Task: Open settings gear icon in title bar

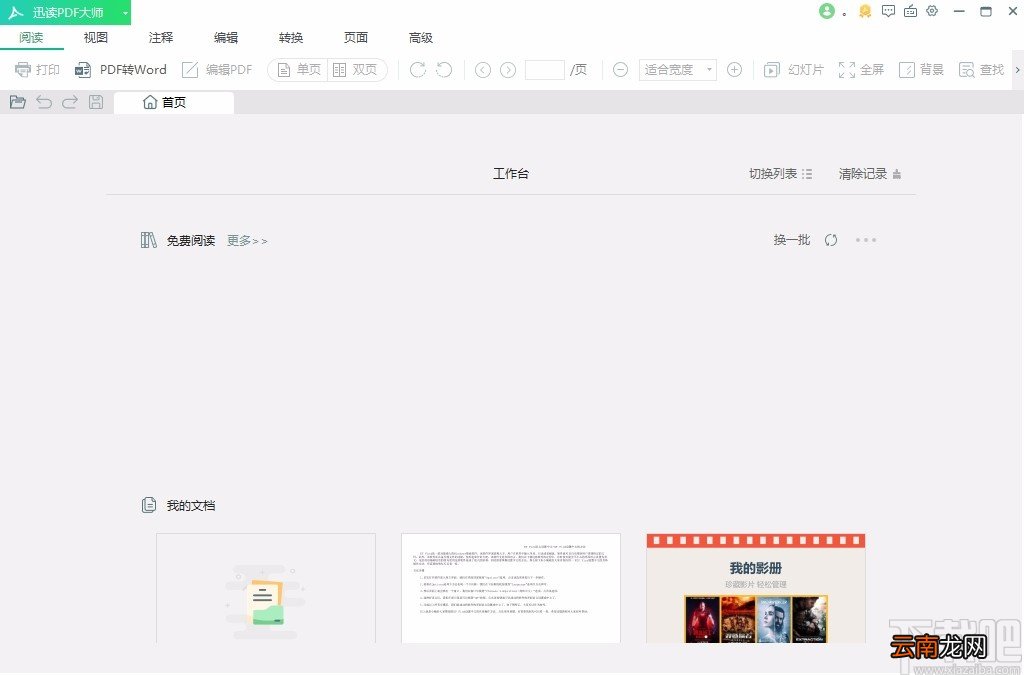Action: 932,11
